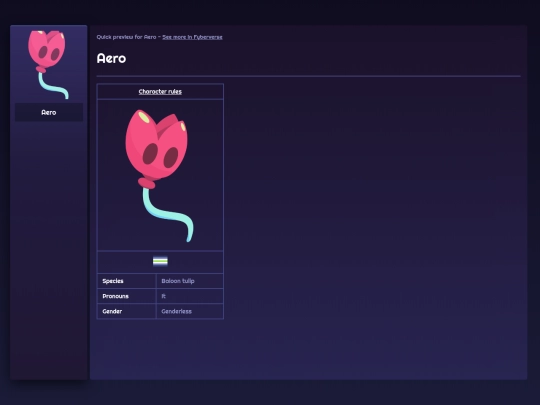Click the 'Pronouns' row label
The height and width of the screenshot is (405, 540).
[x=115, y=296]
